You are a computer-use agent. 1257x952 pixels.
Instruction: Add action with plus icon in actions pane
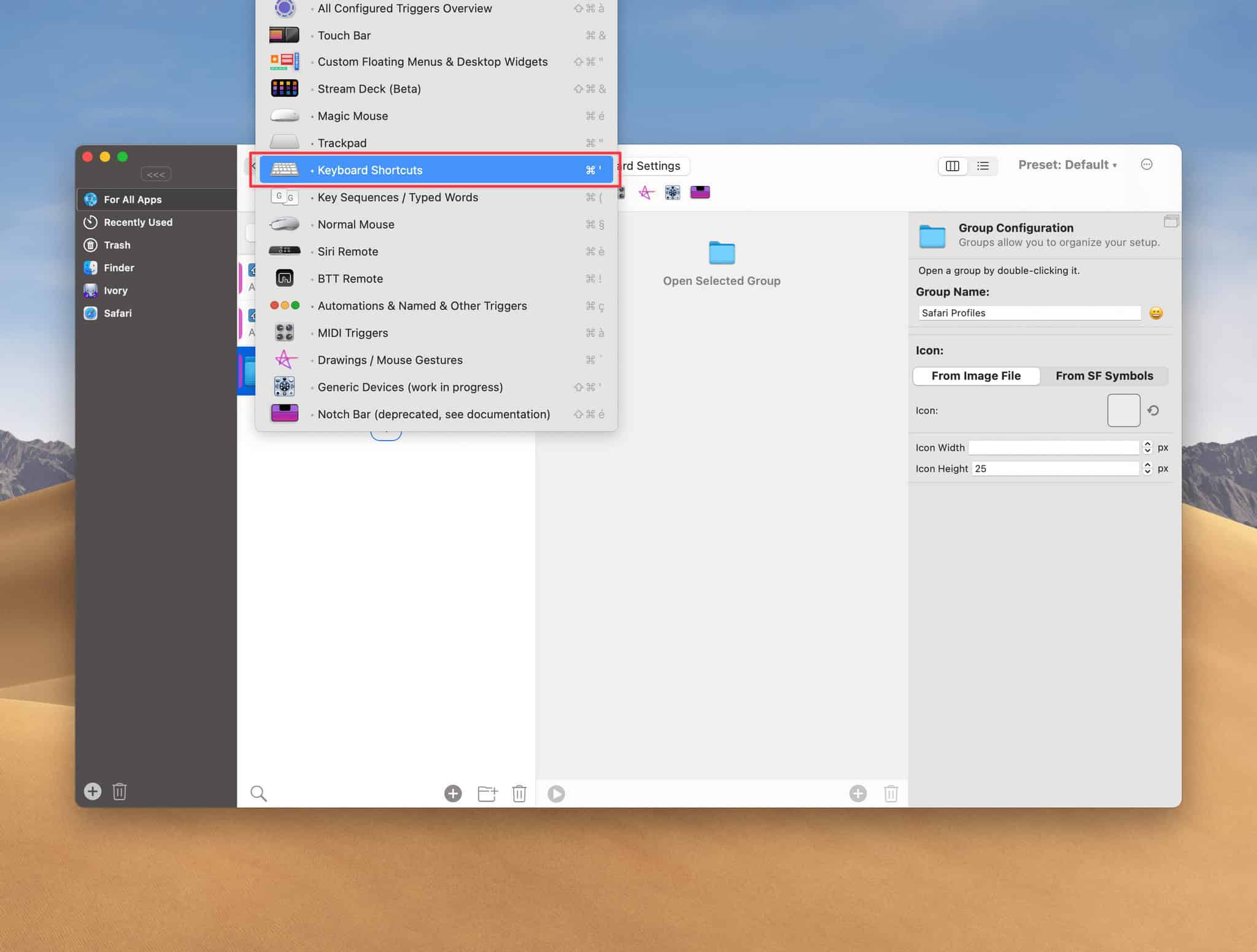(x=858, y=794)
